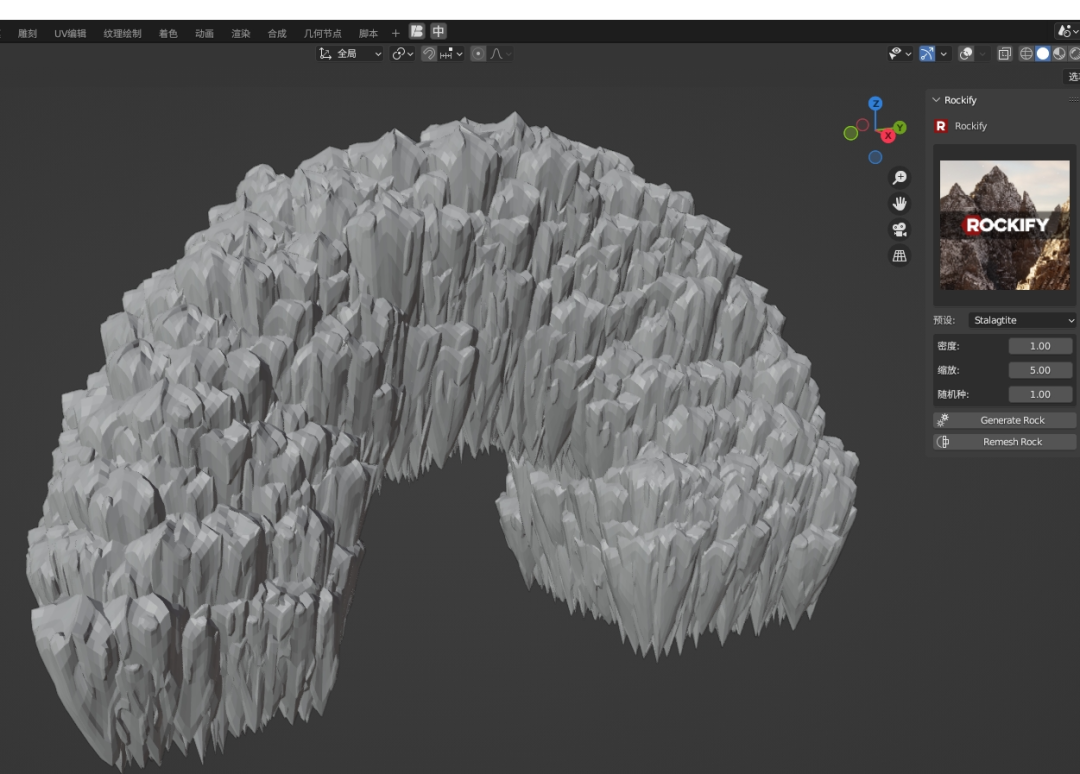Click the X axis on navigation gizmo
Image resolution: width=1080 pixels, height=774 pixels.
tap(888, 136)
